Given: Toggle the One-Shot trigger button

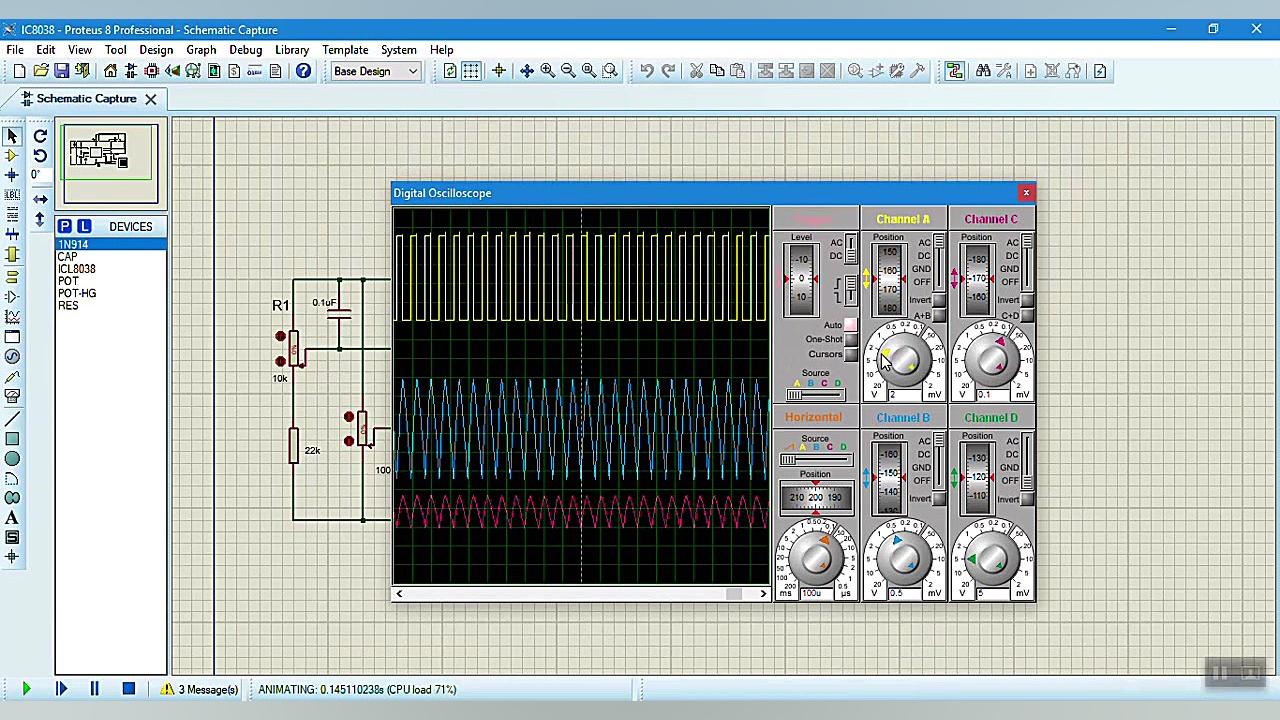Looking at the screenshot, I should click(851, 340).
